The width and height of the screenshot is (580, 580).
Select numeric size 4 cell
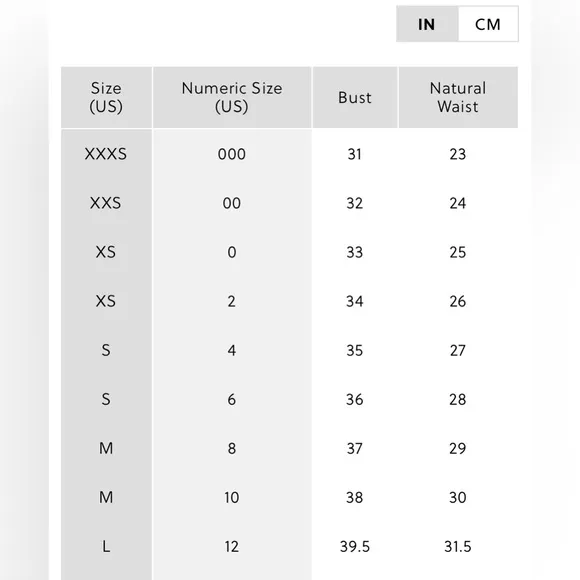tap(232, 350)
